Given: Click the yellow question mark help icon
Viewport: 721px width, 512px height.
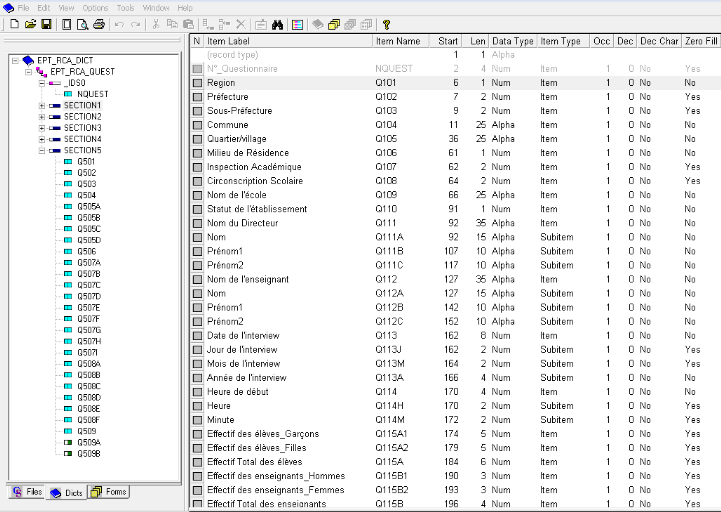Looking at the screenshot, I should coord(386,24).
